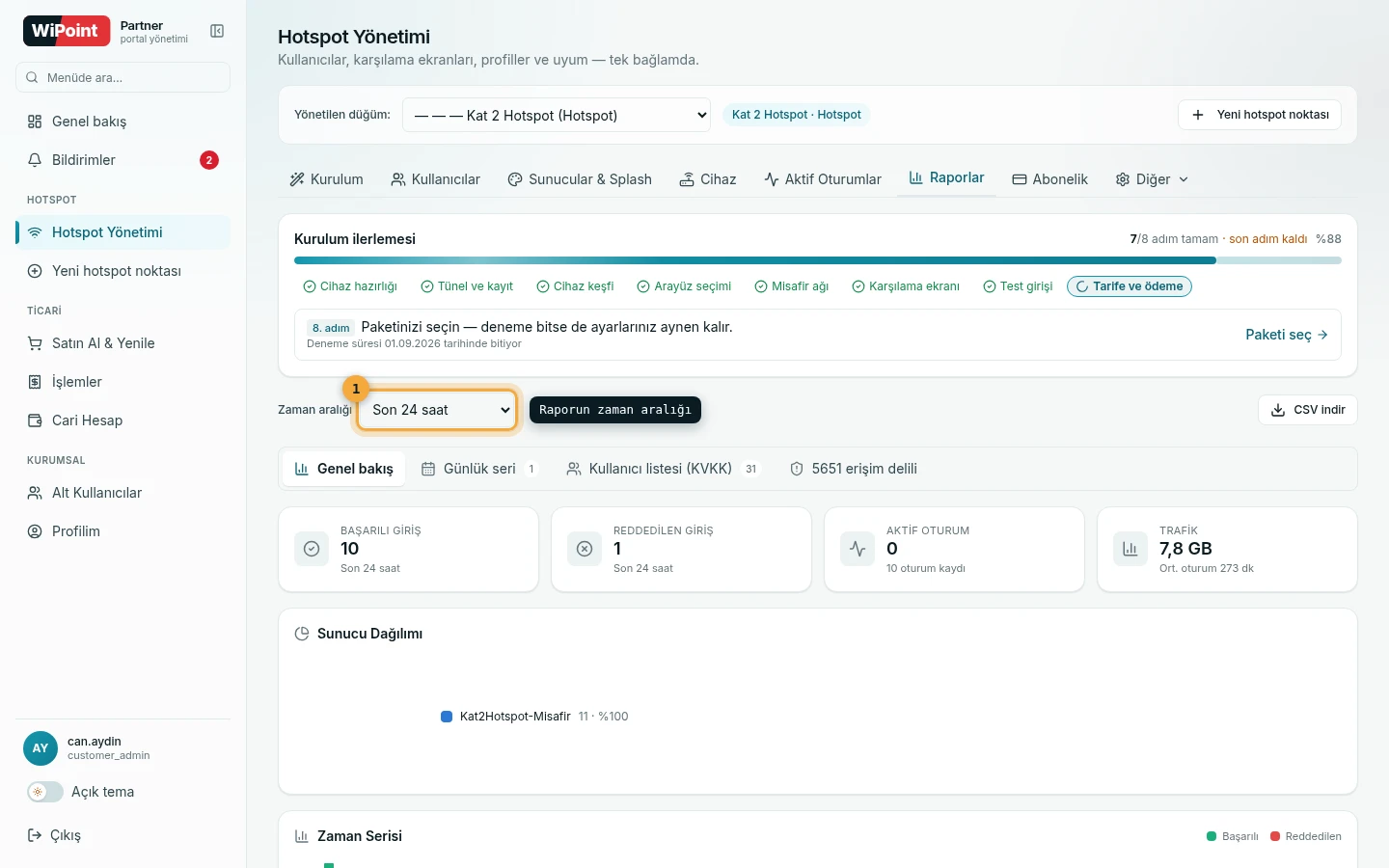
Task: Open the Bildirimler bell icon
Action: coord(35,160)
